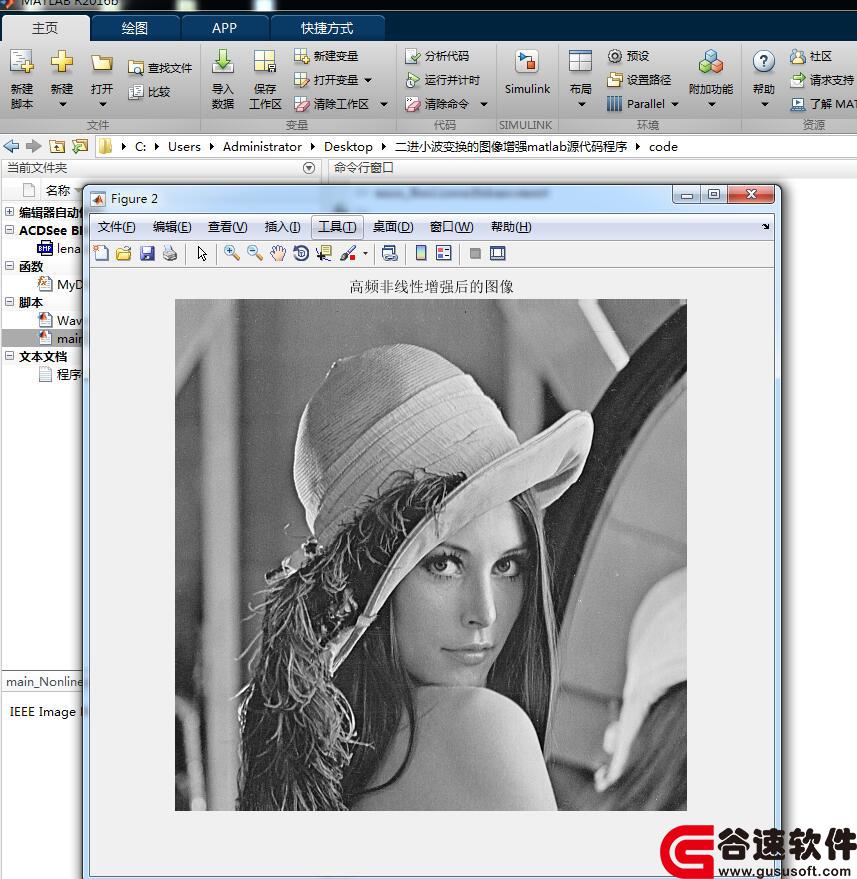Select the Brush data tool
Viewport: 857px width, 879px height.
point(348,253)
